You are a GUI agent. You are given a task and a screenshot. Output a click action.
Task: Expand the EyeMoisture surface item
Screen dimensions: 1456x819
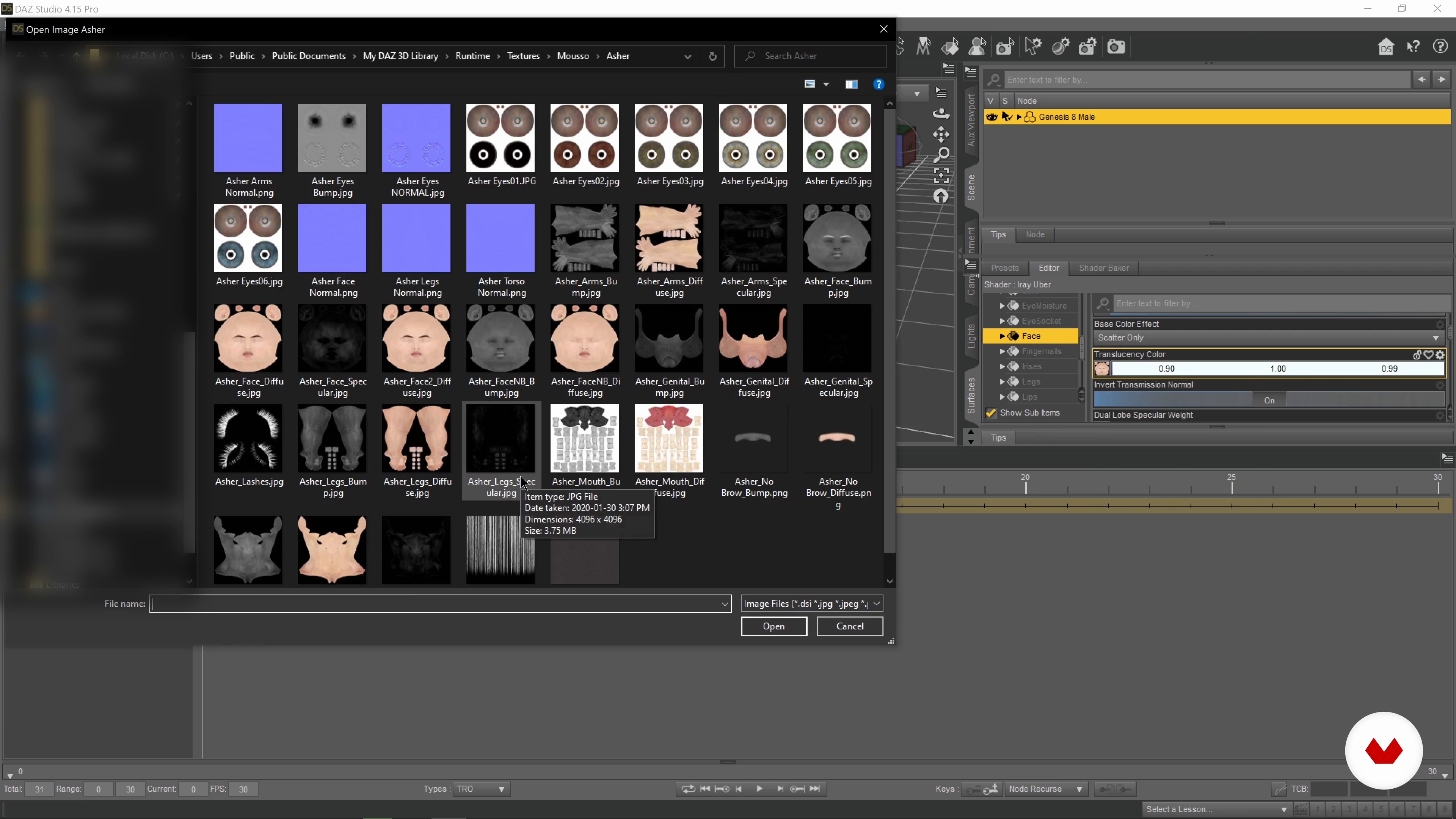tap(1002, 306)
